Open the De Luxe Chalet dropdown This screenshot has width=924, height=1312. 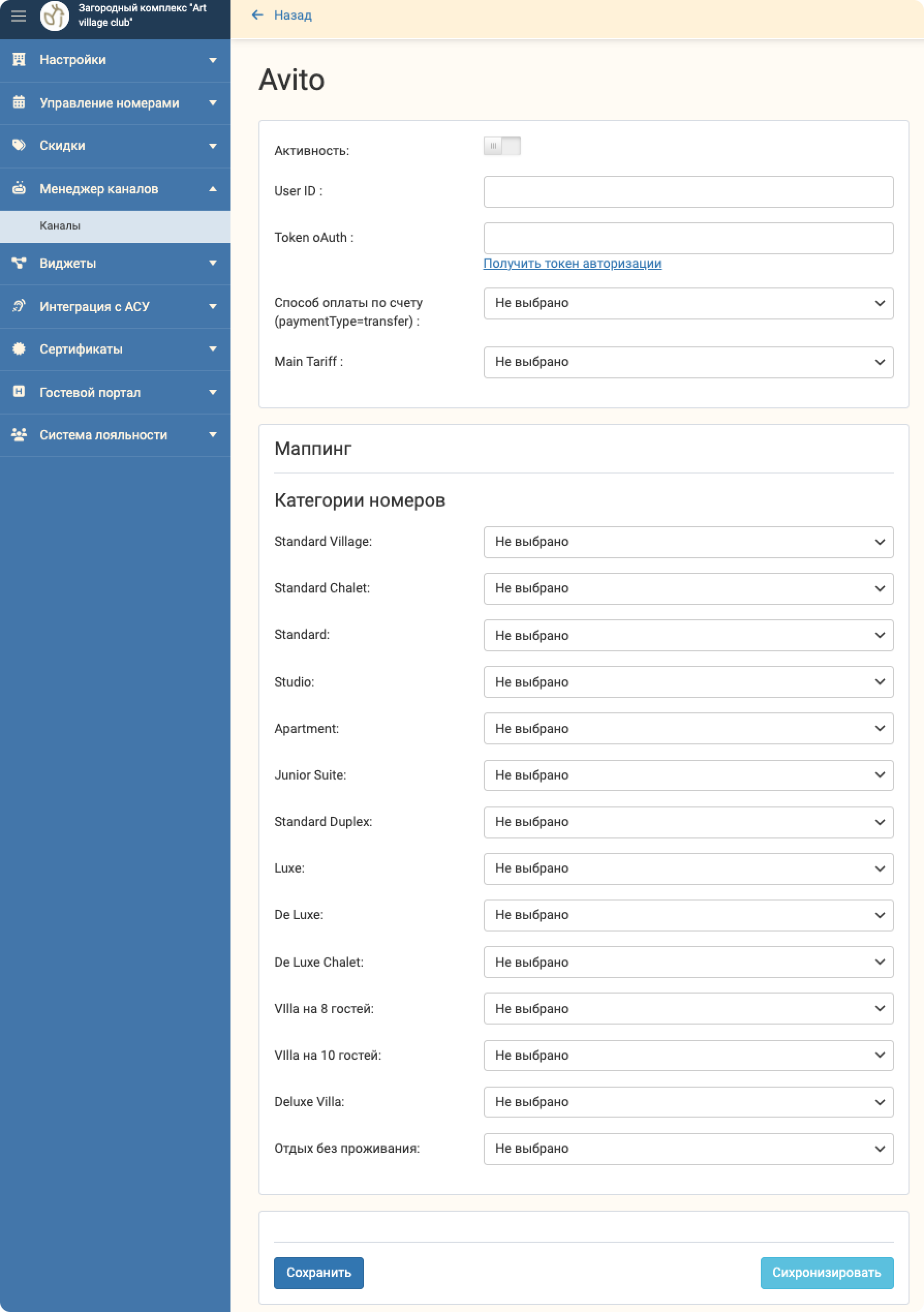point(688,962)
